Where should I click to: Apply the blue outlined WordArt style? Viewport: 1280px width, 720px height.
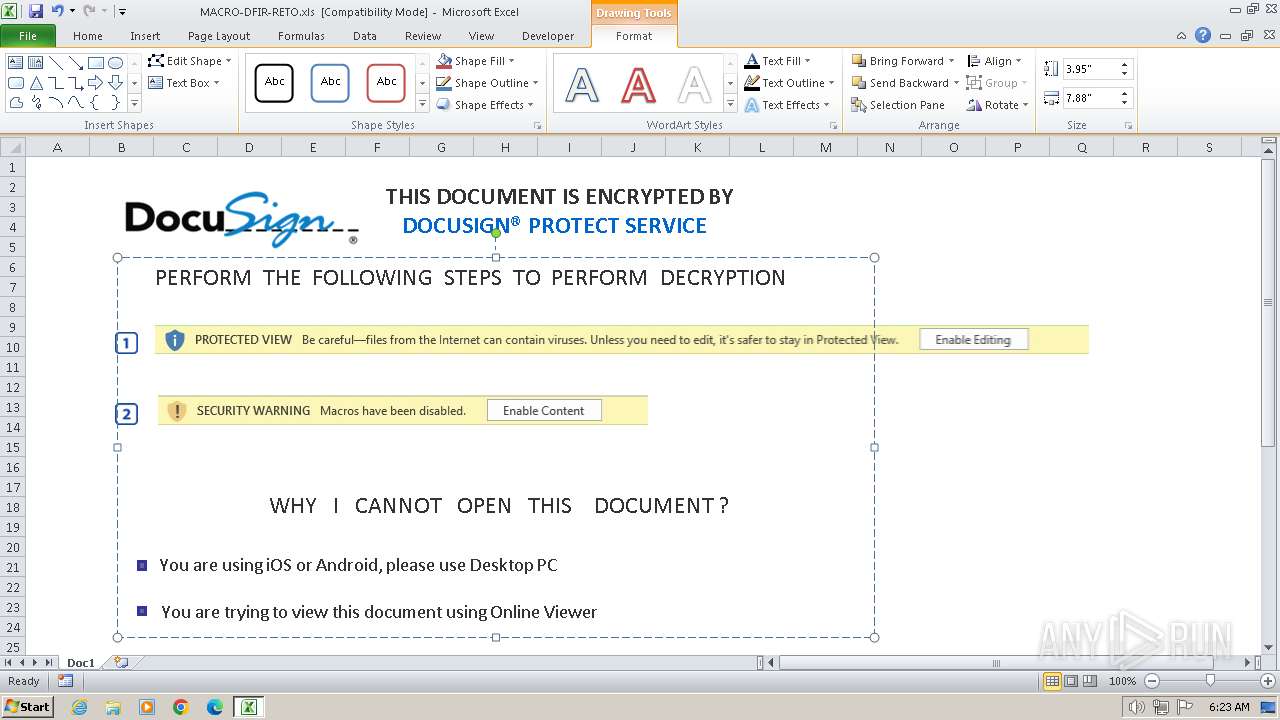(x=582, y=84)
